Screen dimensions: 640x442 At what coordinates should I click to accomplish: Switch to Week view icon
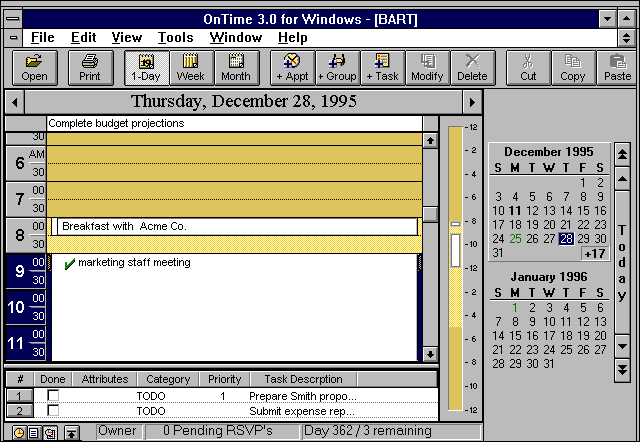tap(190, 67)
